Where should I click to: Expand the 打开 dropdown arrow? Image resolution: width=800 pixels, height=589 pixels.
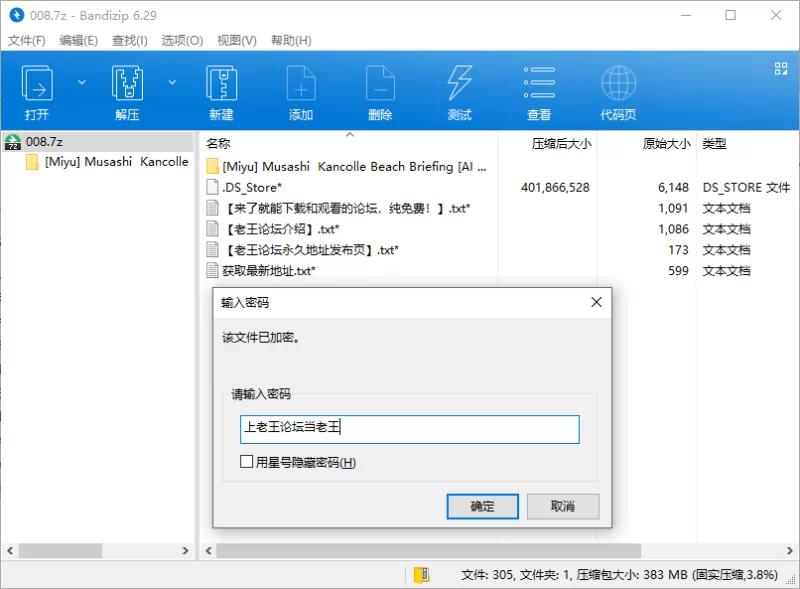click(82, 82)
